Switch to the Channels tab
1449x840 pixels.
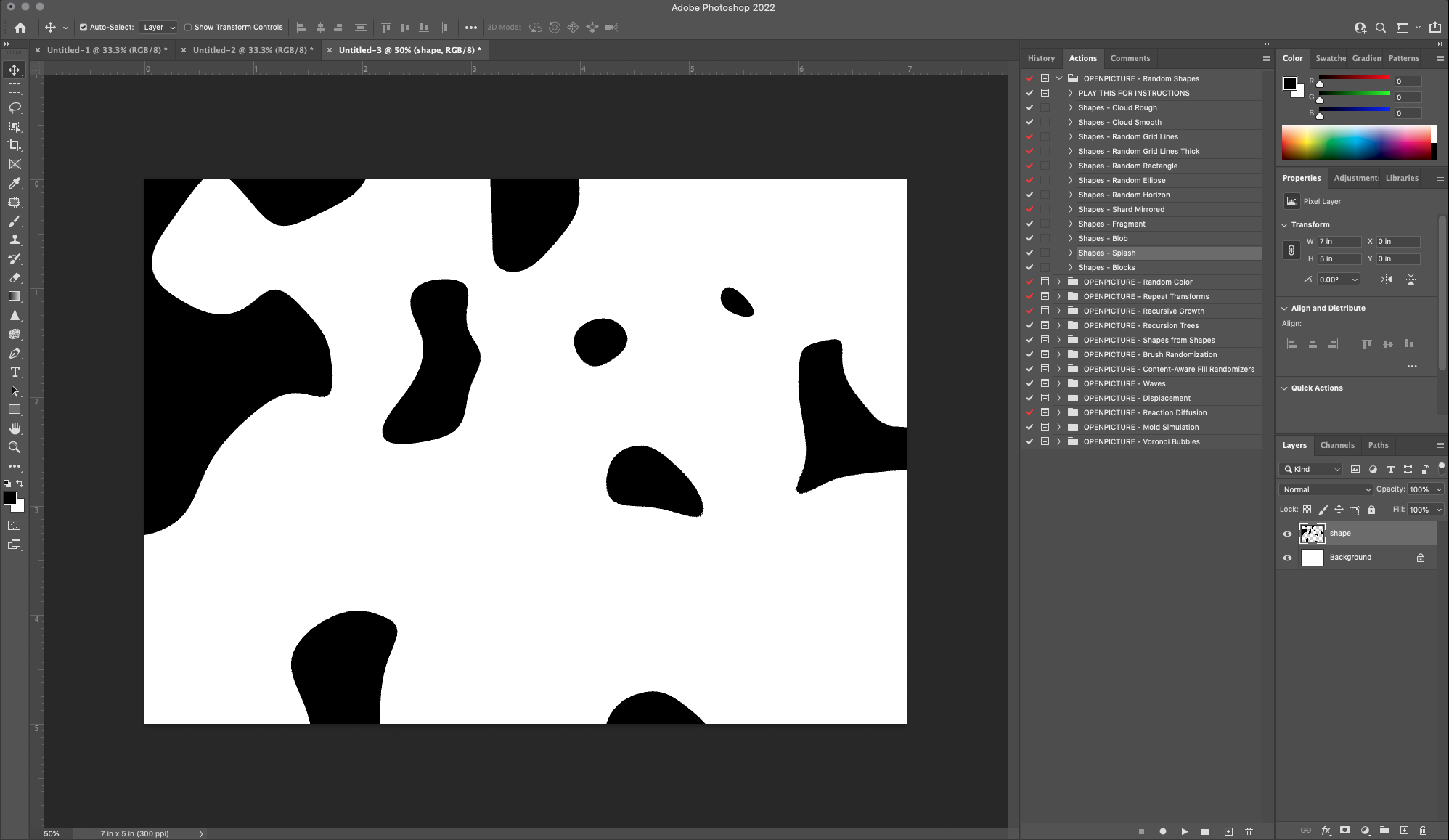(x=1336, y=445)
